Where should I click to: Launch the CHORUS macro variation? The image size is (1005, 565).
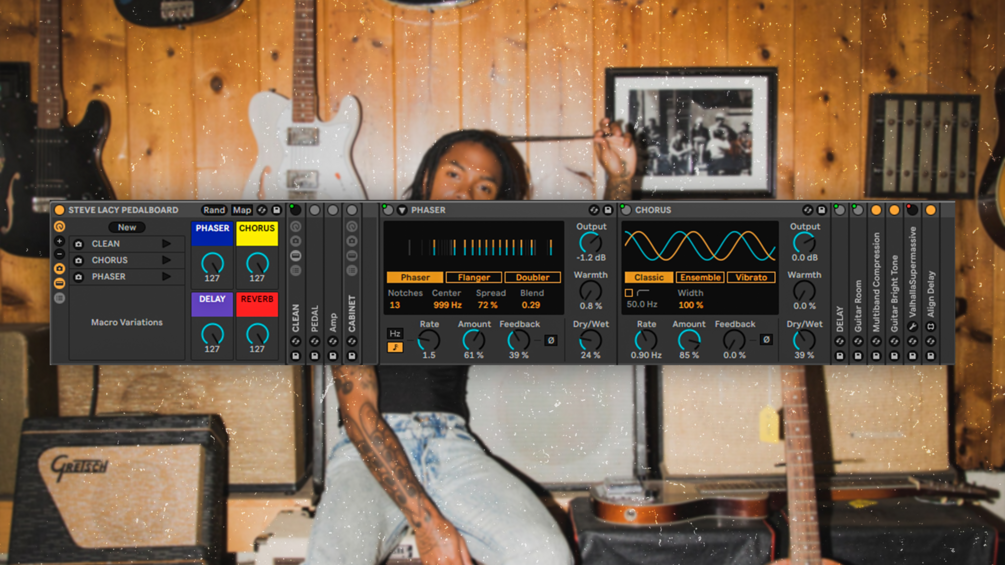tap(167, 260)
